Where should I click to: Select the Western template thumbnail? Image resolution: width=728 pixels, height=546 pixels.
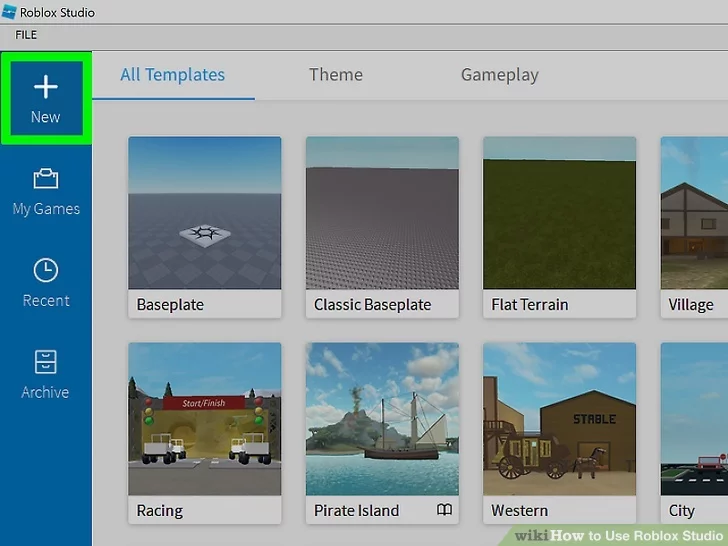point(559,419)
